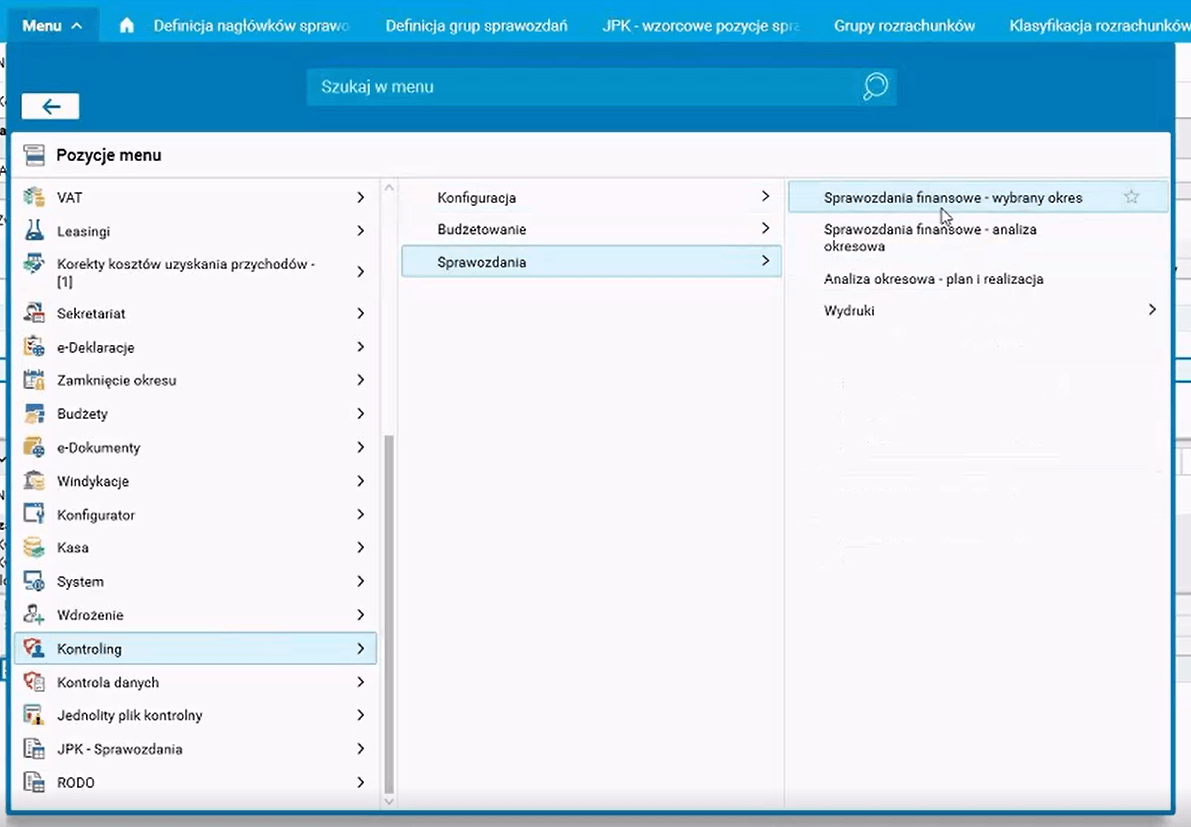The image size is (1191, 827).
Task: Open Sprawozdania finansowe - wybrany okres
Action: [x=978, y=197]
